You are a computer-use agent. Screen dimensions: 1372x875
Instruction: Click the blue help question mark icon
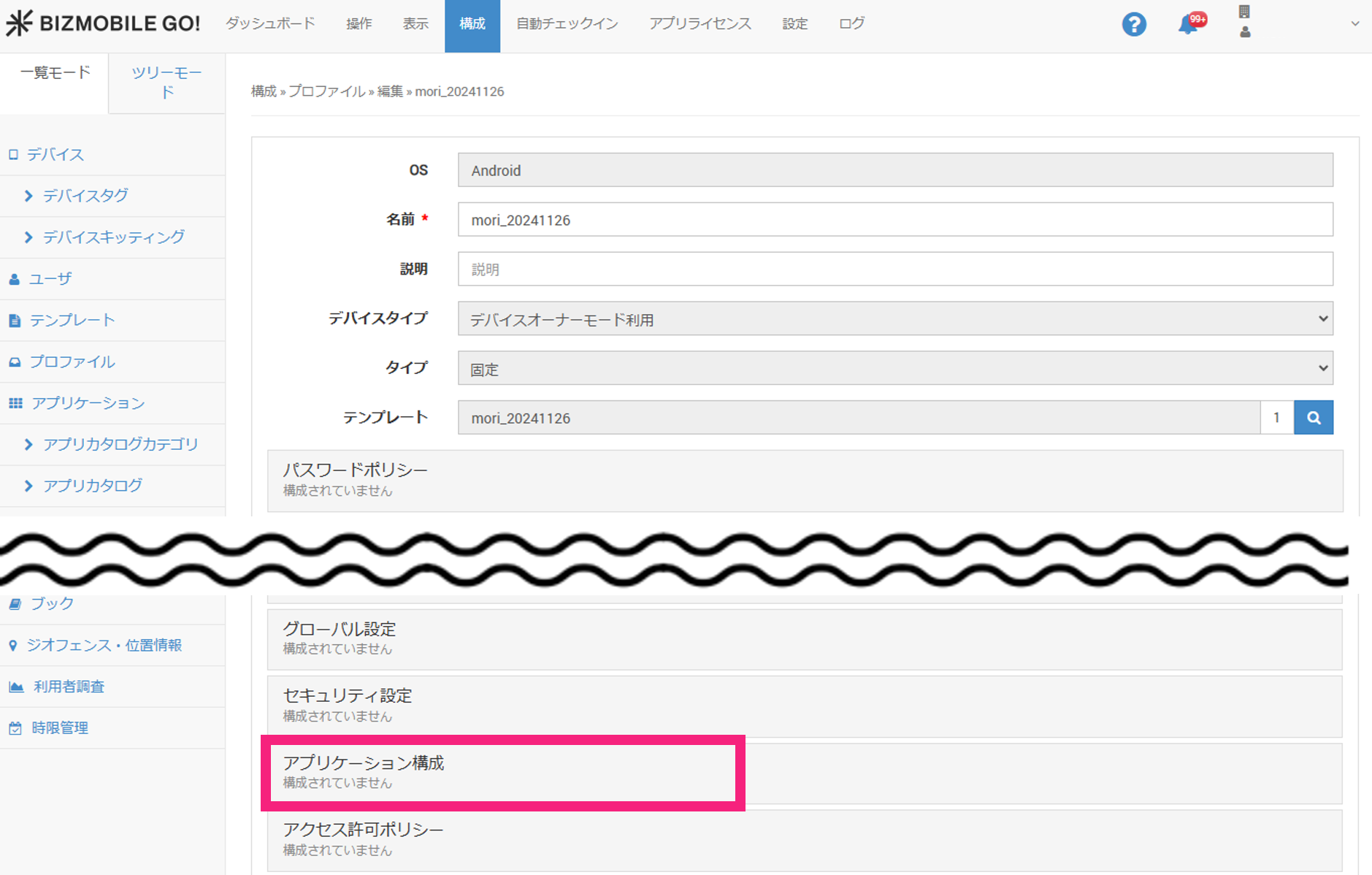(x=1133, y=24)
